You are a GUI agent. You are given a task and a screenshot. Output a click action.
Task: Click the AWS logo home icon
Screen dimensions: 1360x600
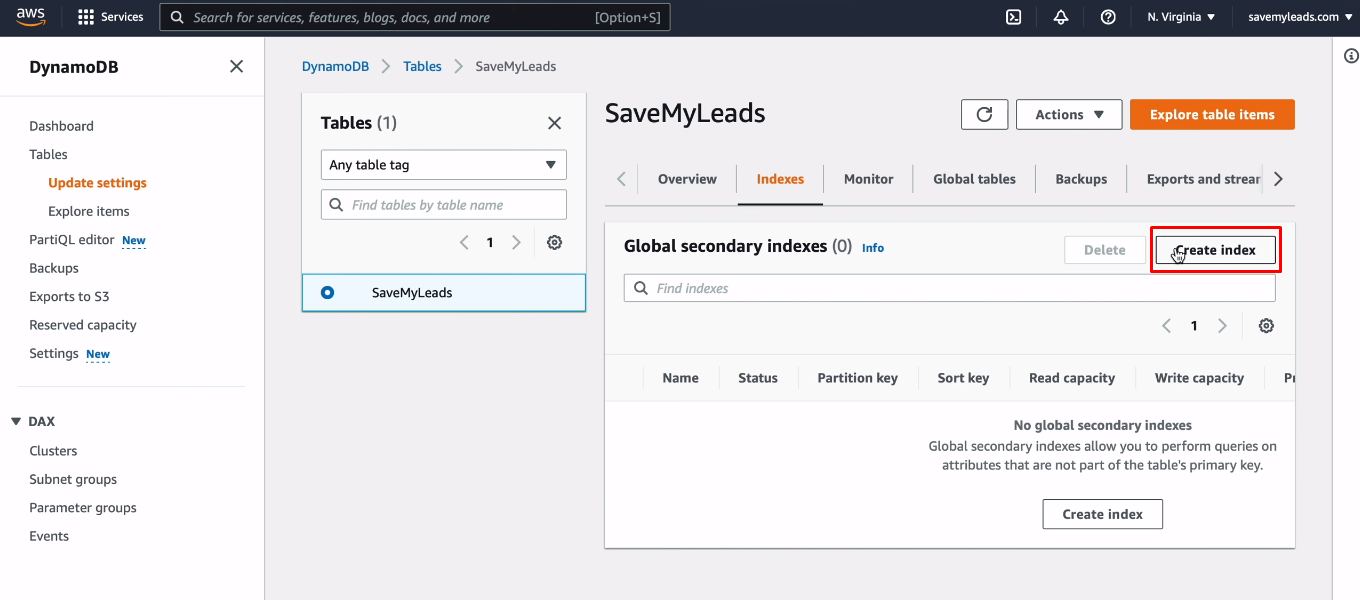tap(32, 17)
